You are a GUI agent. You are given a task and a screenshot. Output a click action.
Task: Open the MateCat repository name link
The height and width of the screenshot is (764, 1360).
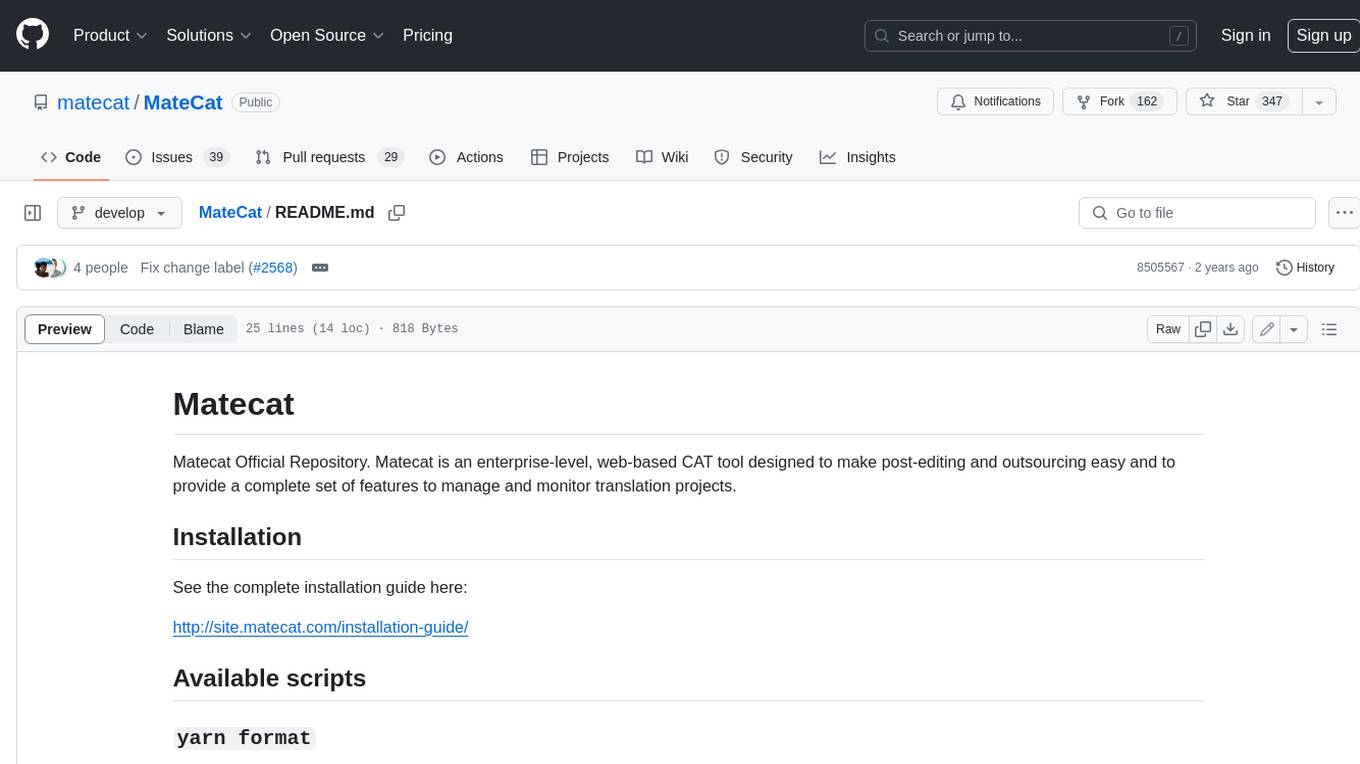point(183,103)
